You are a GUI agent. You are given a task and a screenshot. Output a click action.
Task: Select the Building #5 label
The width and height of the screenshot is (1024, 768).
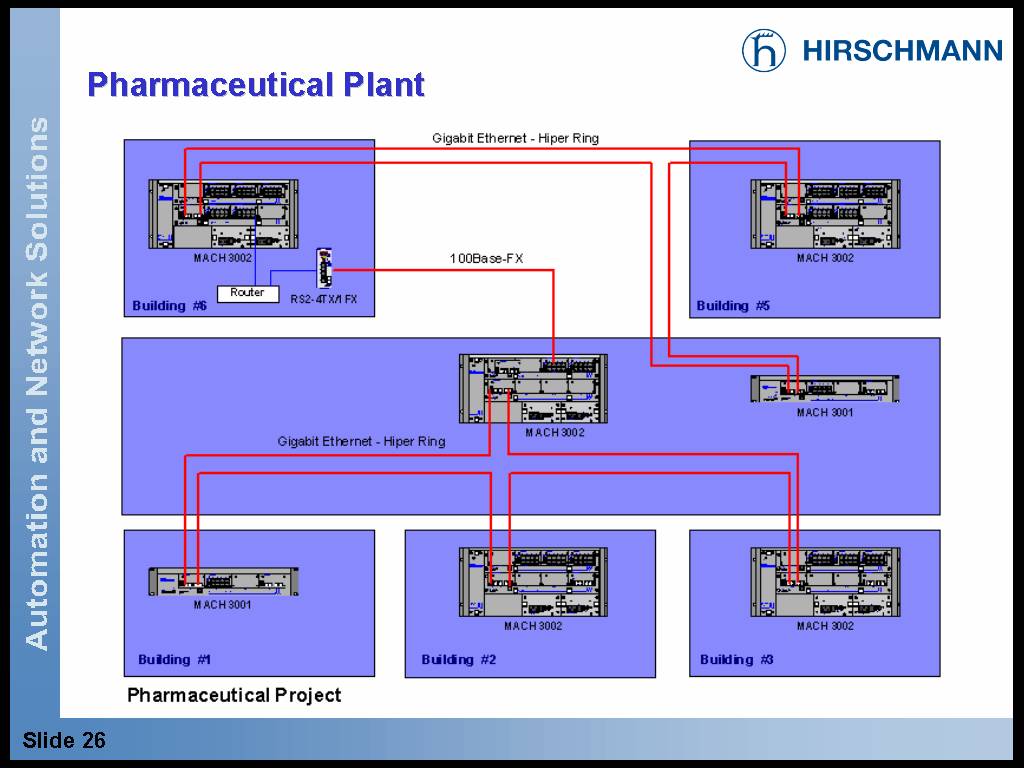coord(734,305)
